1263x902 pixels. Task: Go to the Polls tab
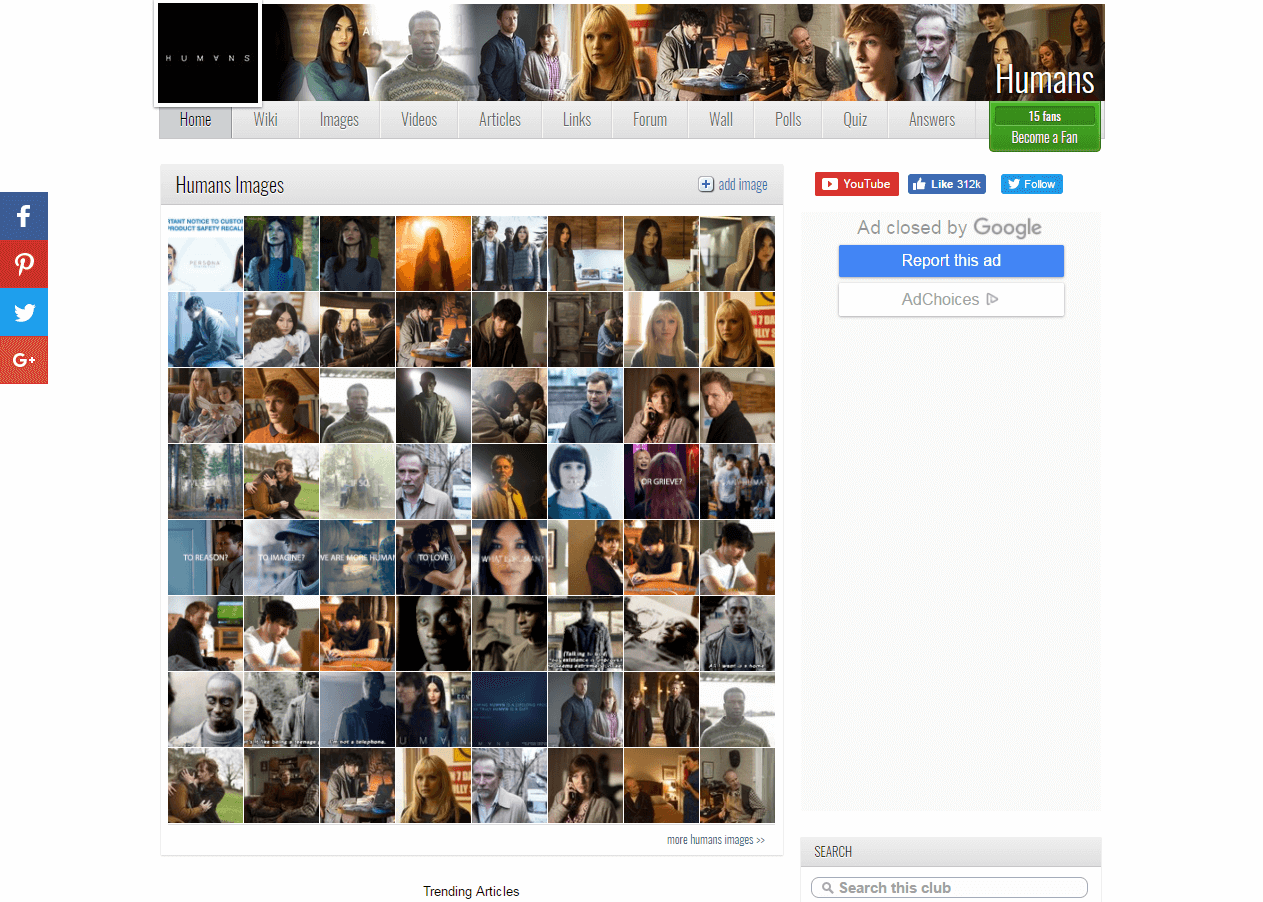pos(788,120)
